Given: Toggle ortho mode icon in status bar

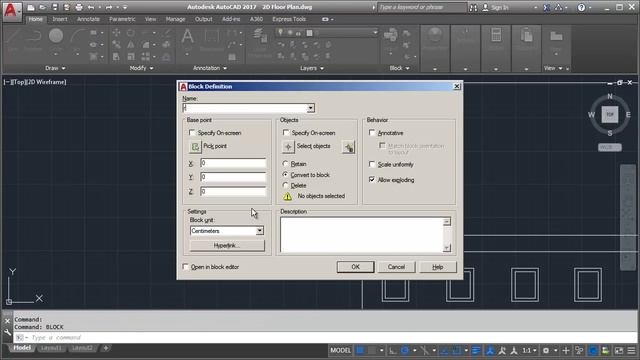Looking at the screenshot, I should (392, 350).
